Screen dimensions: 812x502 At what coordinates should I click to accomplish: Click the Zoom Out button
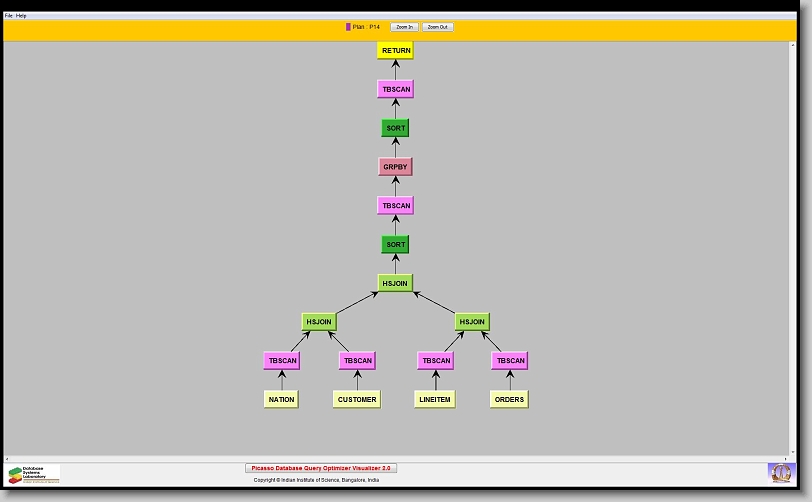[x=437, y=27]
